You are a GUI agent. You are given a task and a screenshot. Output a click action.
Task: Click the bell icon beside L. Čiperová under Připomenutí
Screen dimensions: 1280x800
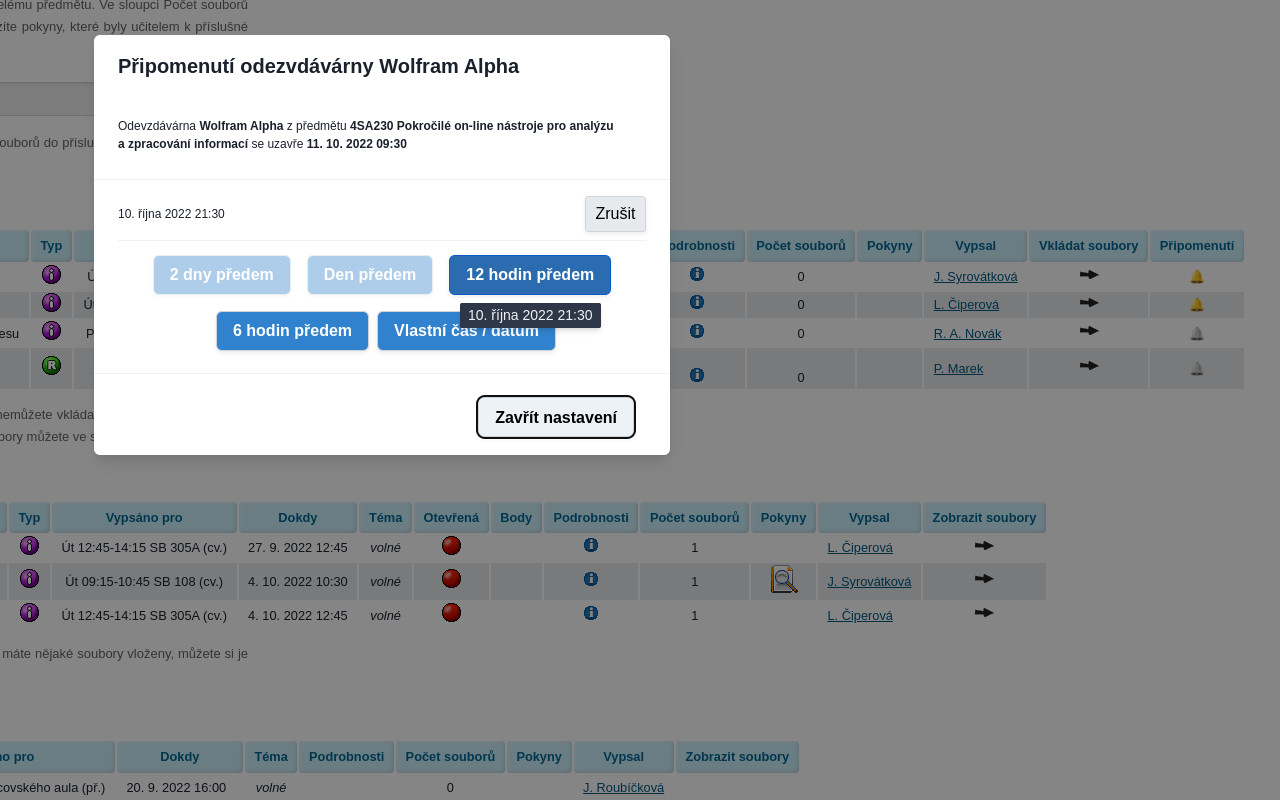pyautogui.click(x=1197, y=304)
